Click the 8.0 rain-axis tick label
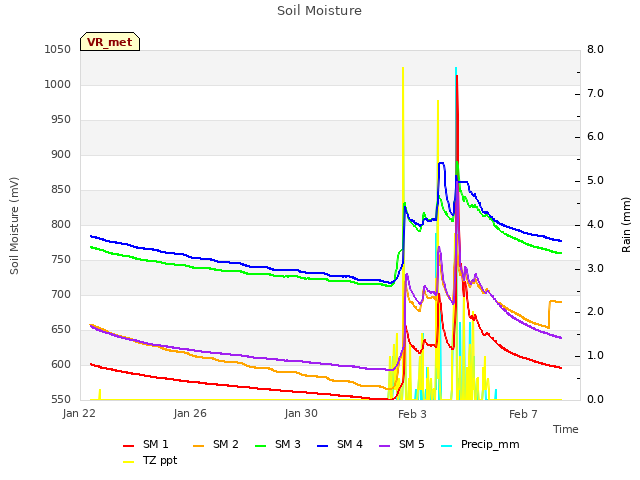 point(596,49)
